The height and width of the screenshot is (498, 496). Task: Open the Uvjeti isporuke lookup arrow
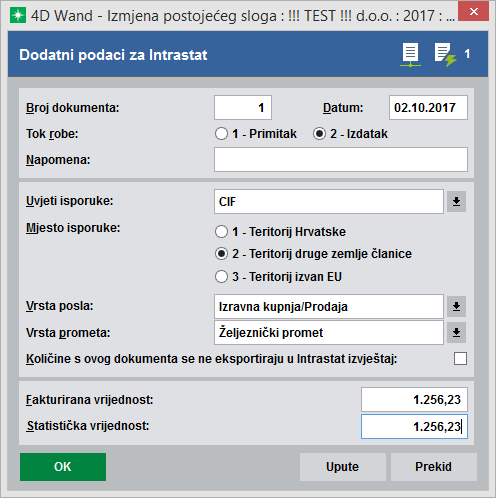pyautogui.click(x=456, y=201)
